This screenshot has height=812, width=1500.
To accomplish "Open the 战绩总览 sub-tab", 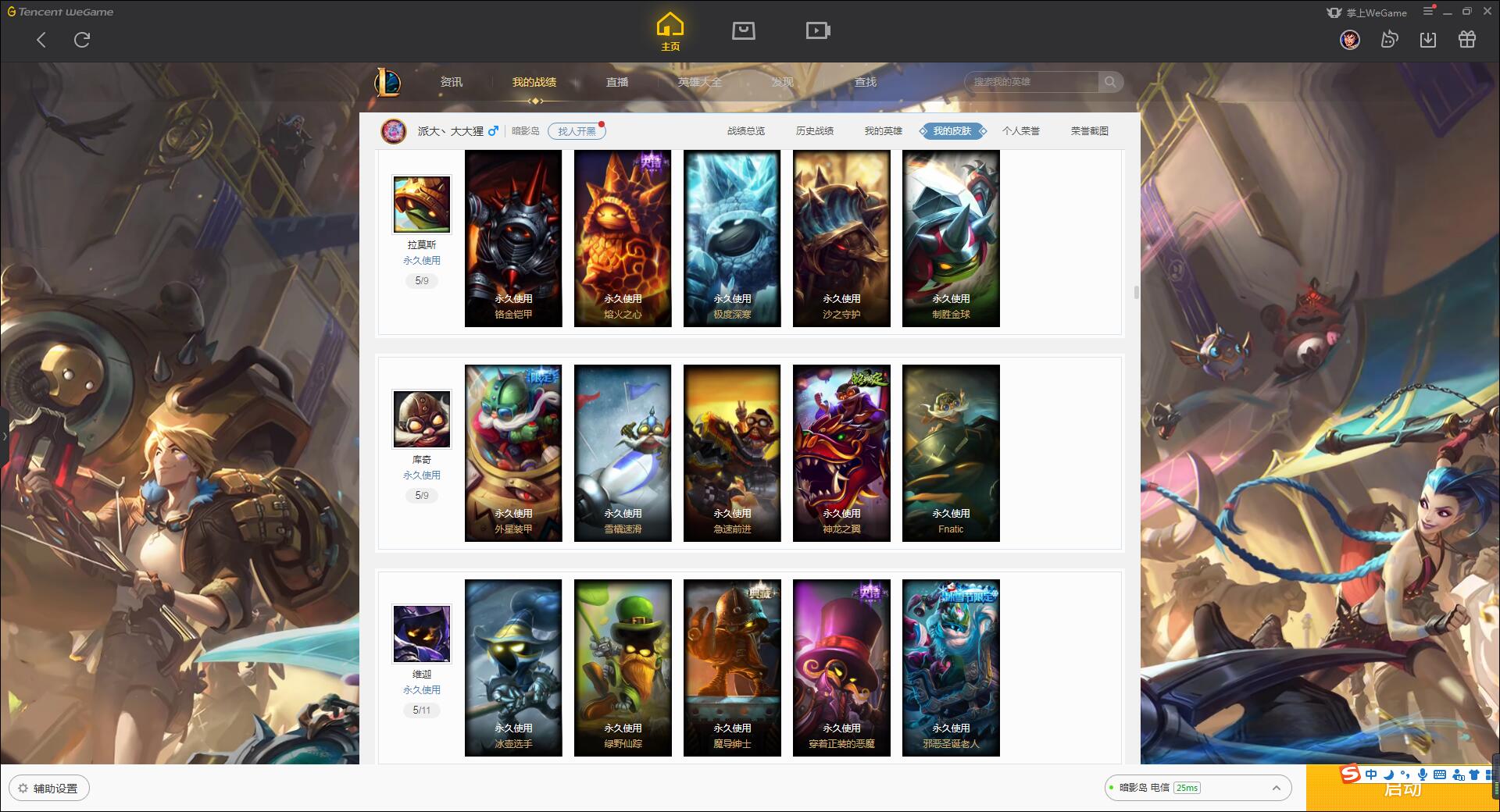I will click(746, 131).
